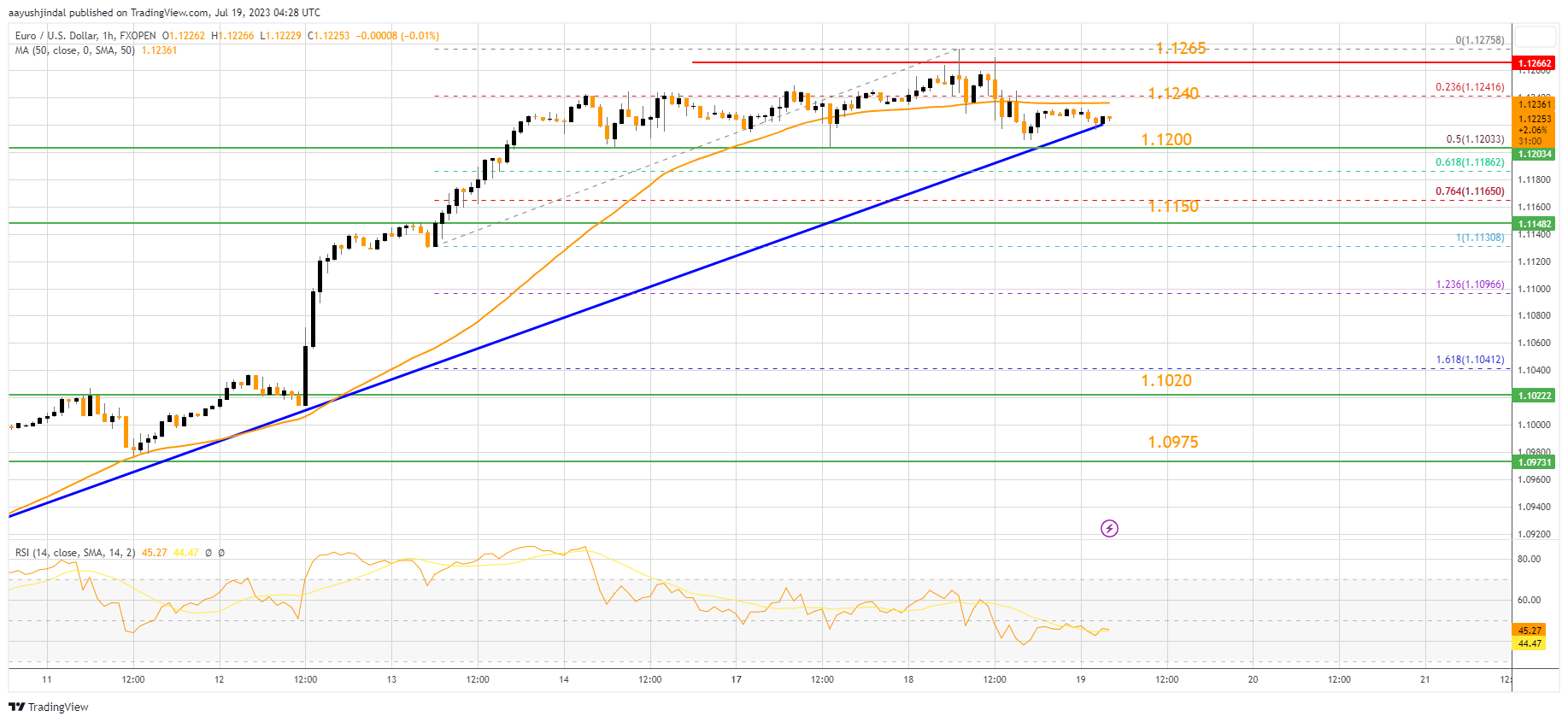1568x722 pixels.
Task: Select the red 1.12662 price tag
Action: point(1535,63)
